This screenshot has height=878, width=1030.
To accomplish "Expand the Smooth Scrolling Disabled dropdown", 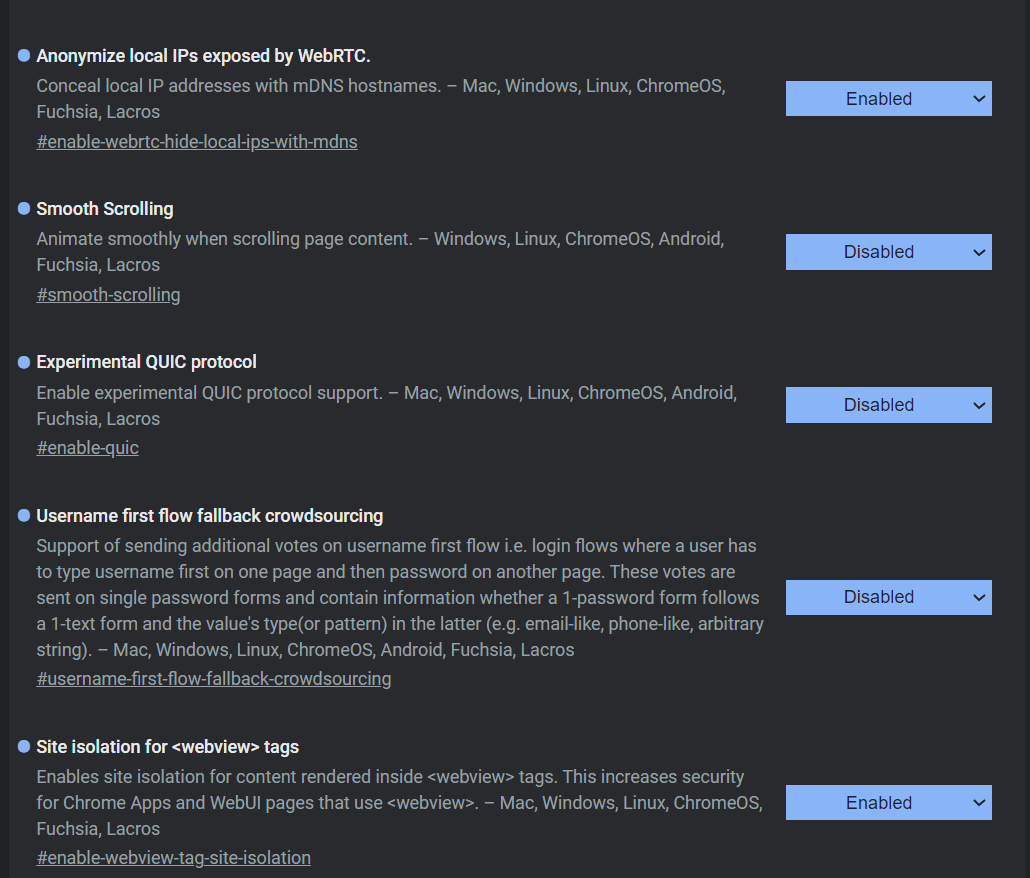I will 888,252.
